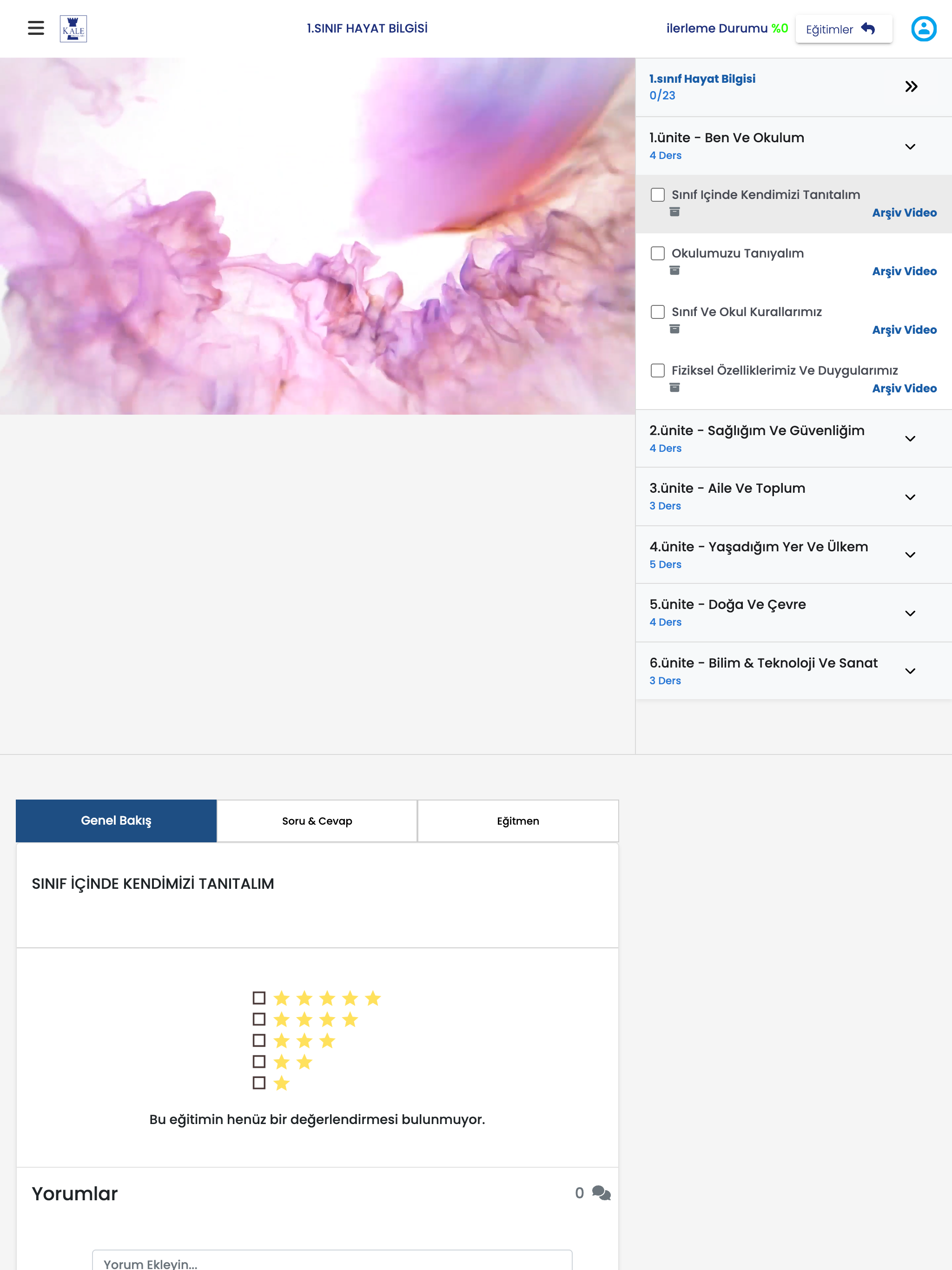The width and height of the screenshot is (952, 1270).
Task: Click the Kale school logo
Action: tap(73, 29)
